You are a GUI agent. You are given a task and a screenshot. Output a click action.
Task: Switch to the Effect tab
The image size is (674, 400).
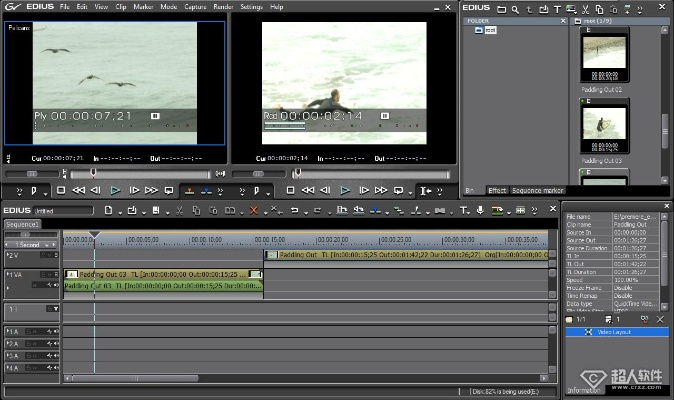(x=497, y=190)
